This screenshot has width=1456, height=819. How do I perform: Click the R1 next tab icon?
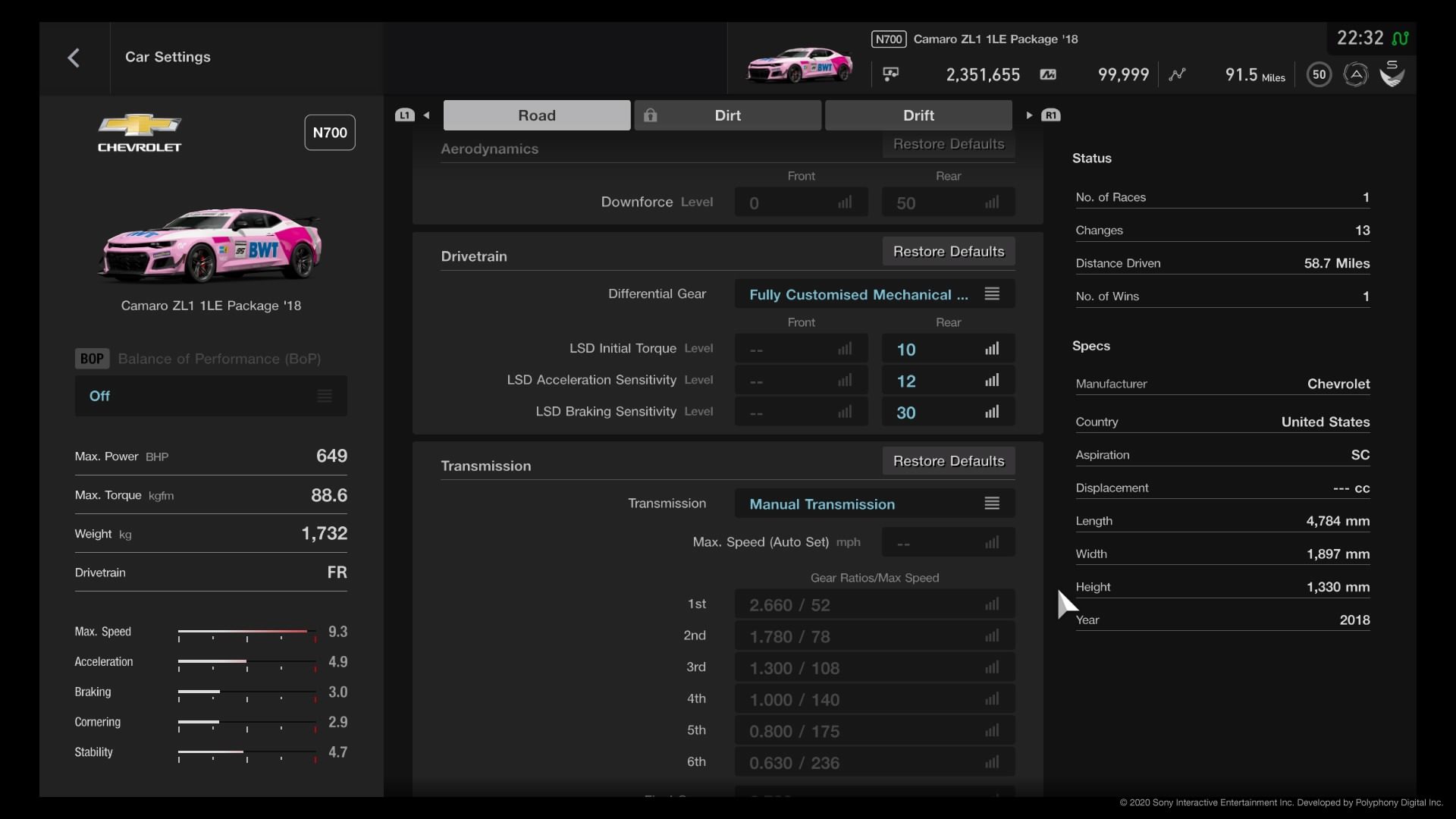(x=1051, y=115)
